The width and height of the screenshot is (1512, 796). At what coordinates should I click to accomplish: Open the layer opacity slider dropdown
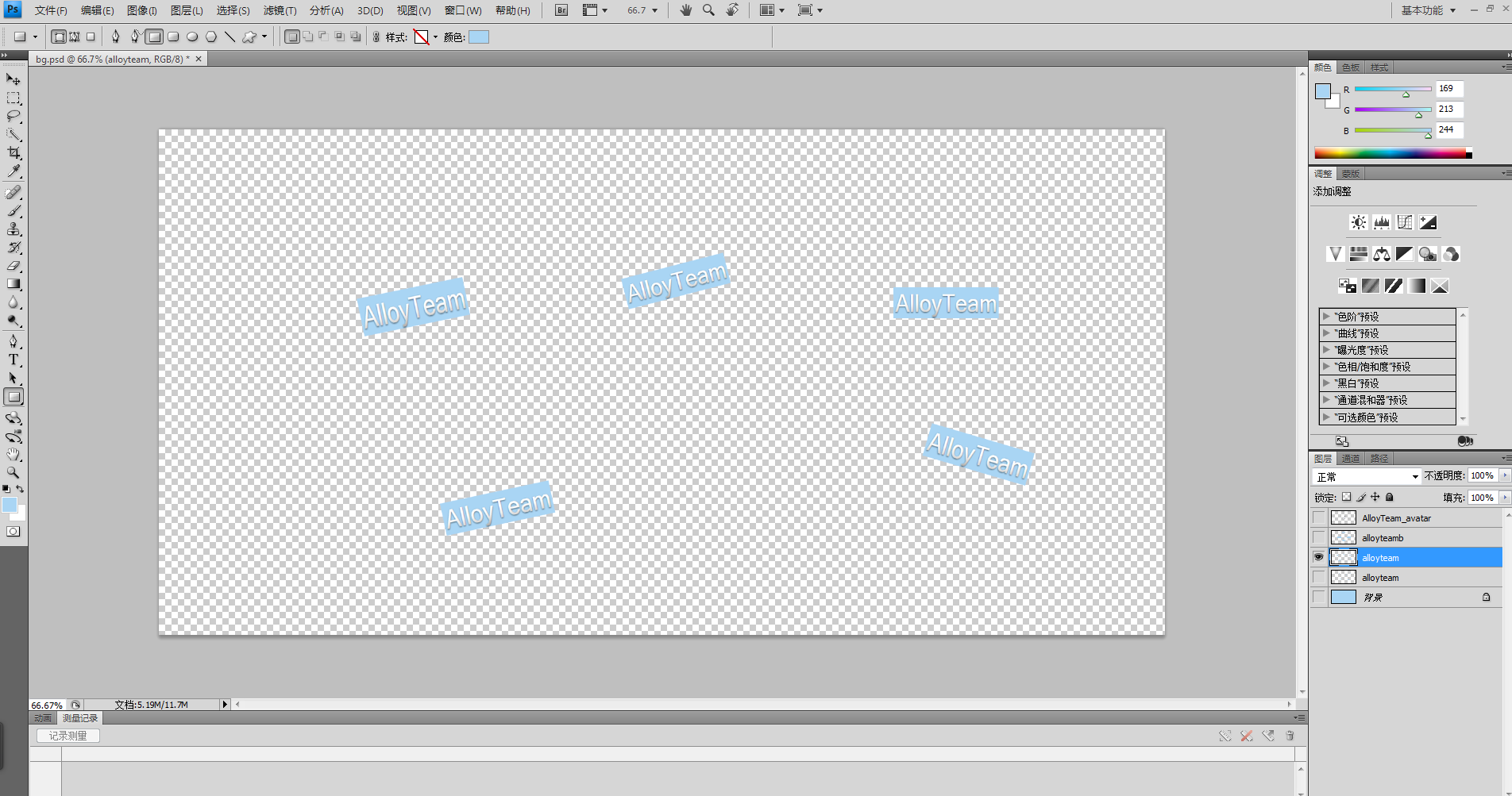(1504, 475)
